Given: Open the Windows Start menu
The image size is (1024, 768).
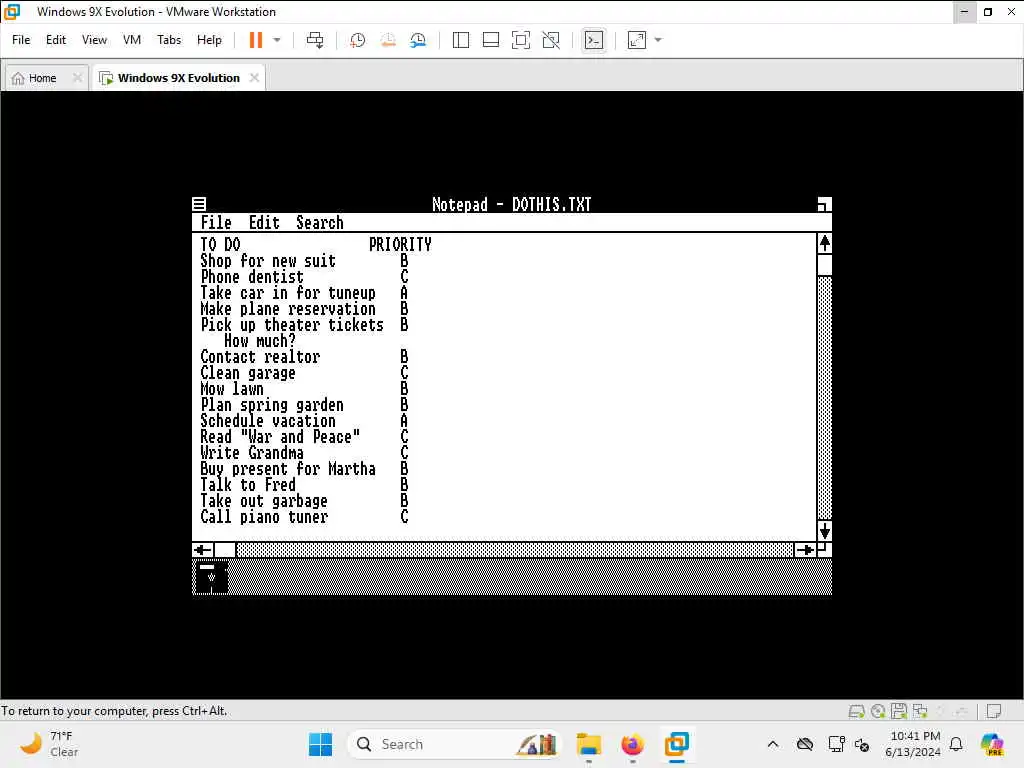Looking at the screenshot, I should pos(320,744).
